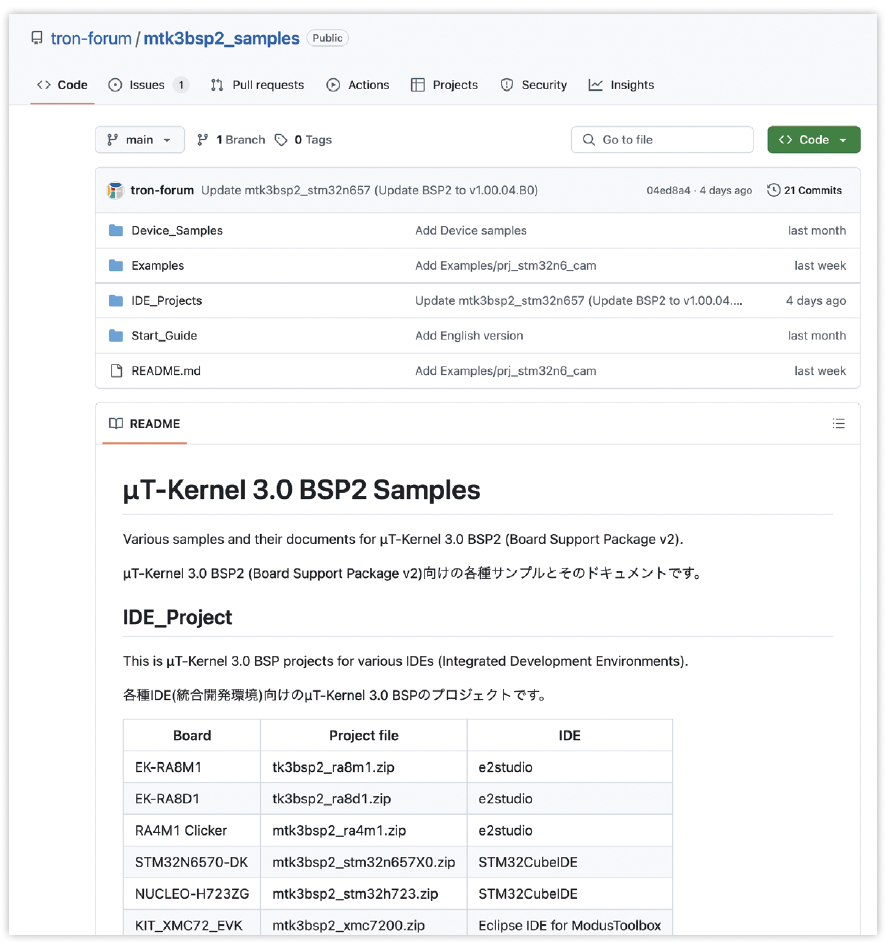Click the tron-forum avatar in commit bar
This screenshot has width=892, height=948.
click(x=116, y=190)
